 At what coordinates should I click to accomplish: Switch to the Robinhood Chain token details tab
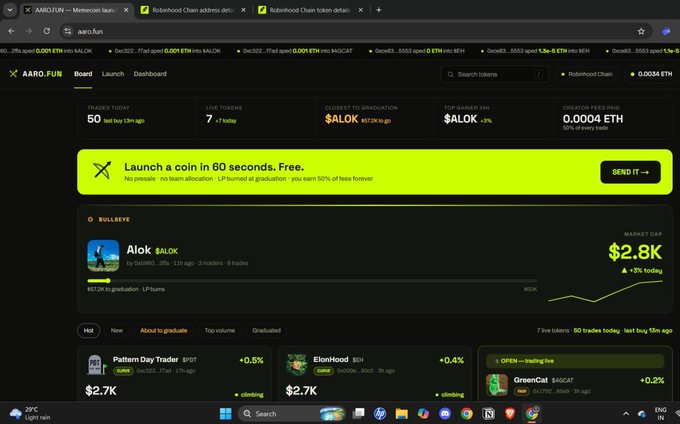310,10
